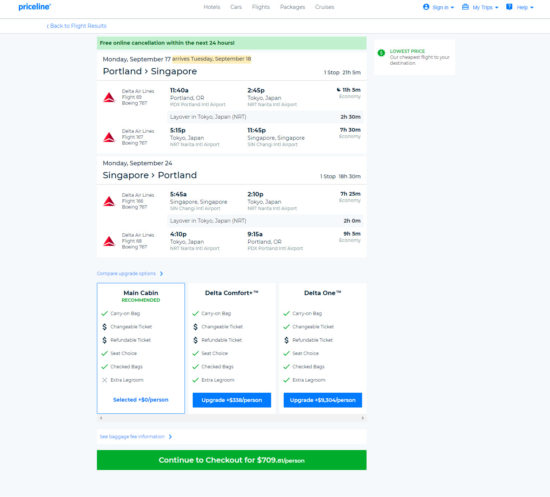This screenshot has width=550, height=497.
Task: Click Delta logo for 4:10p Tokyo departure
Action: (x=109, y=241)
